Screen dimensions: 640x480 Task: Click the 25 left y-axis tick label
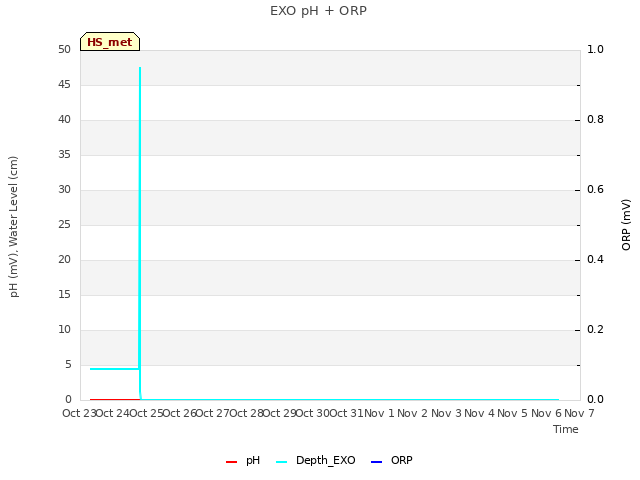pos(64,224)
